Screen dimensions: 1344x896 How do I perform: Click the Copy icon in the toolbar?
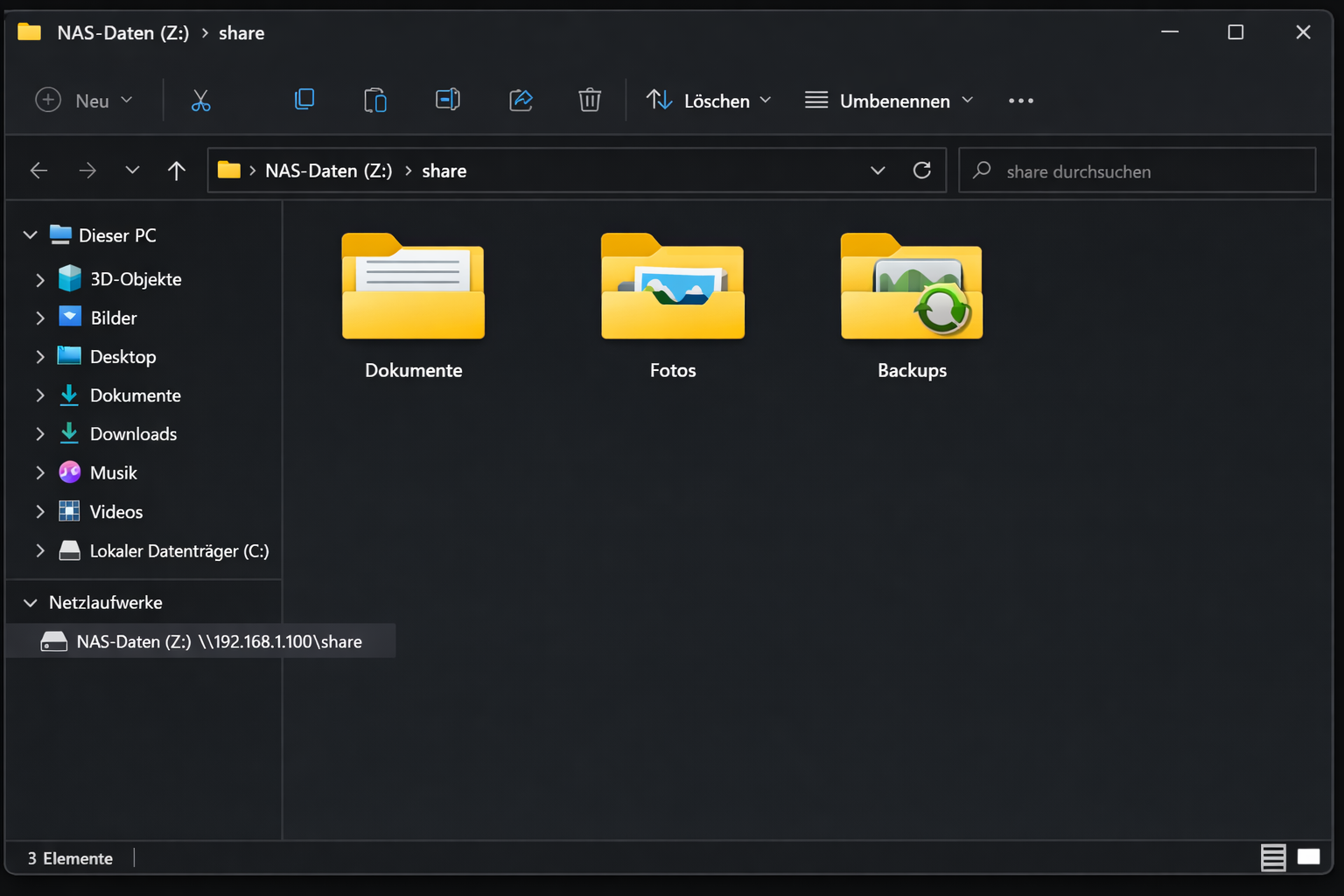[304, 100]
